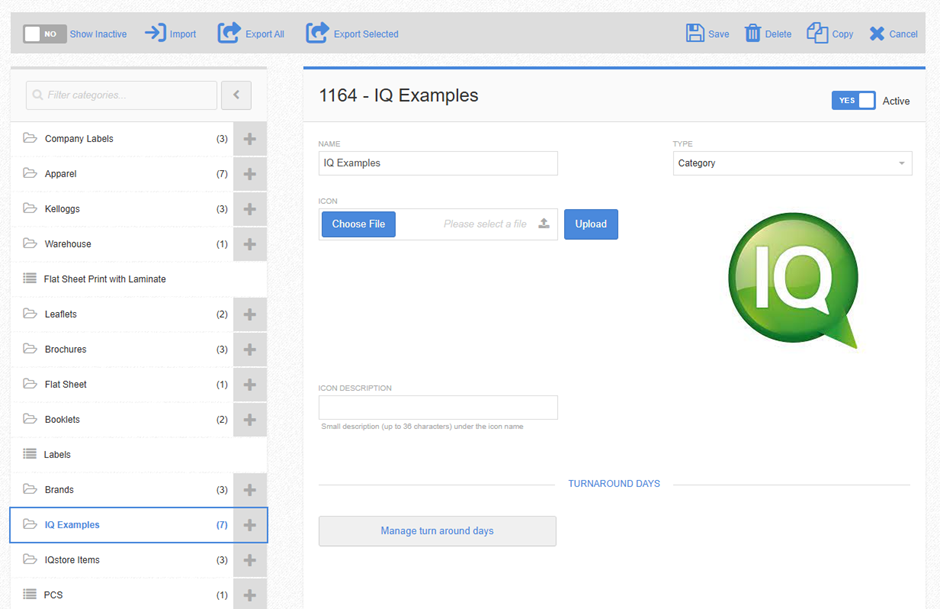
Task: Expand the Brochures folder
Action: coord(30,349)
